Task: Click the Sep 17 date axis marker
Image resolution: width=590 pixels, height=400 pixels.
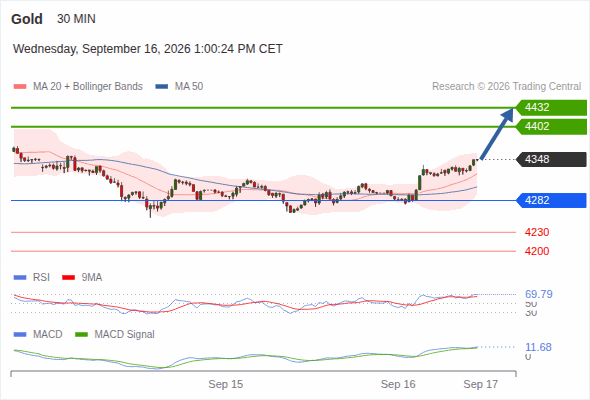Action: (481, 384)
